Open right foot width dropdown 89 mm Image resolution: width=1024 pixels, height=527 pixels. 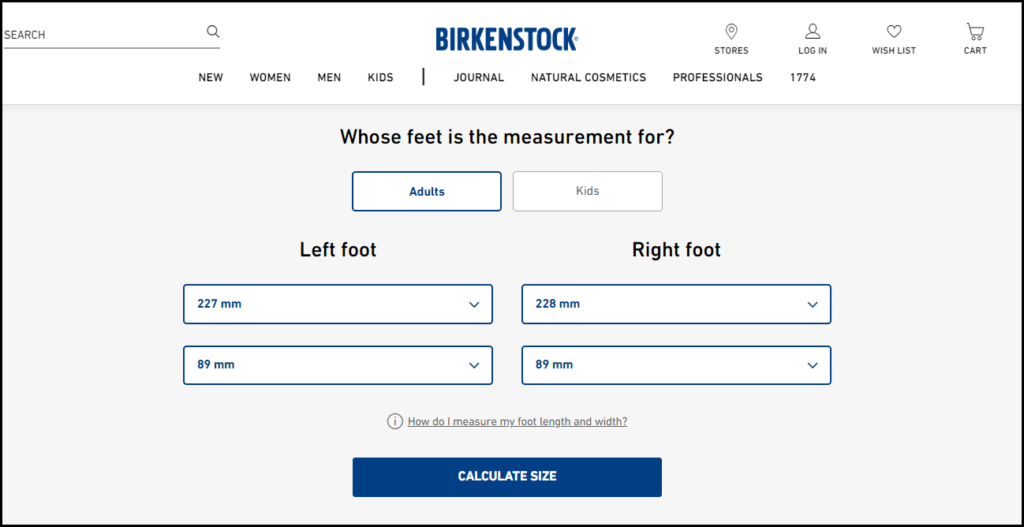click(x=676, y=365)
